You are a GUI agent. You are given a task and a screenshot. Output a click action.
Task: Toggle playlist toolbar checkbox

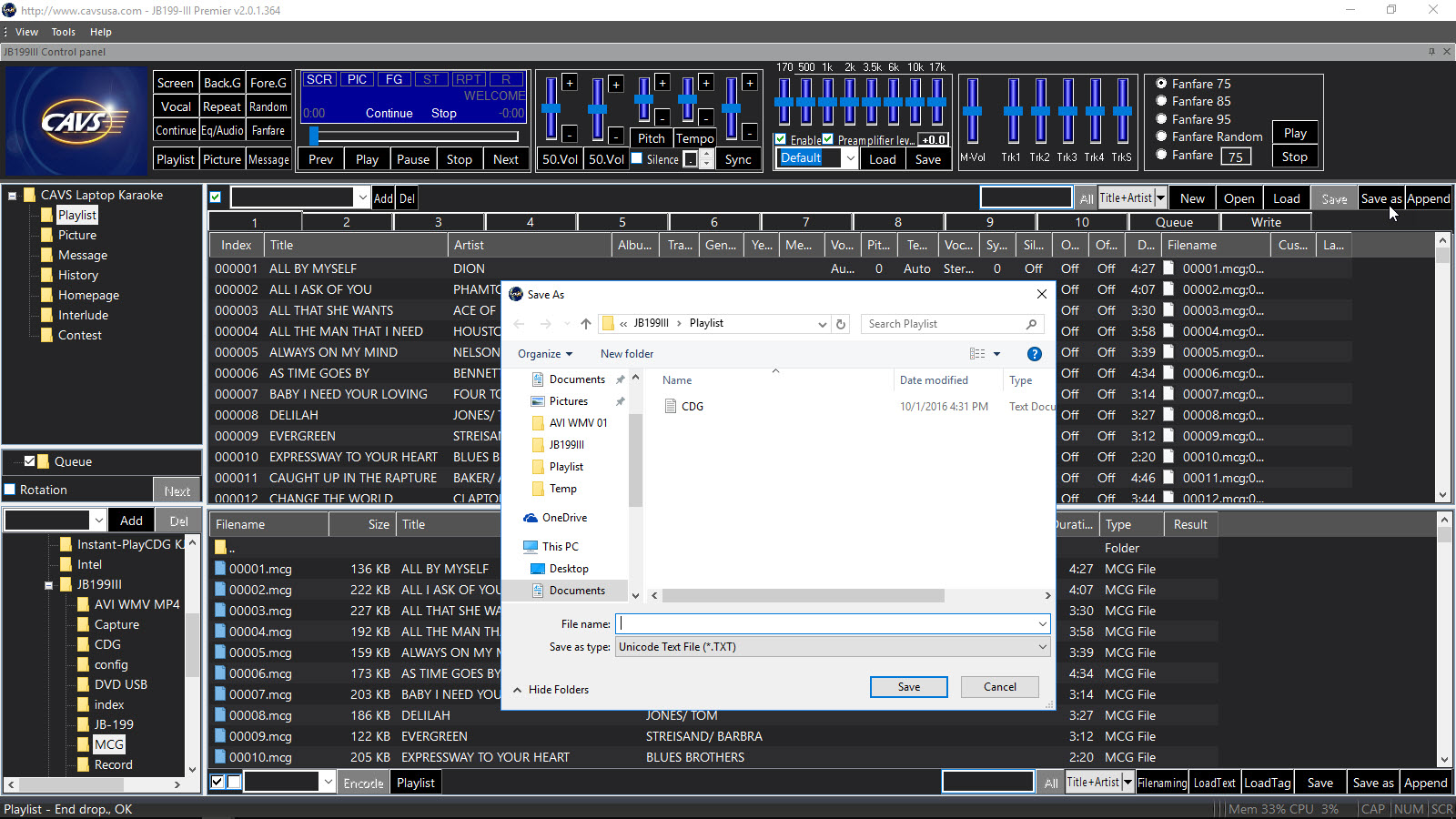click(216, 197)
